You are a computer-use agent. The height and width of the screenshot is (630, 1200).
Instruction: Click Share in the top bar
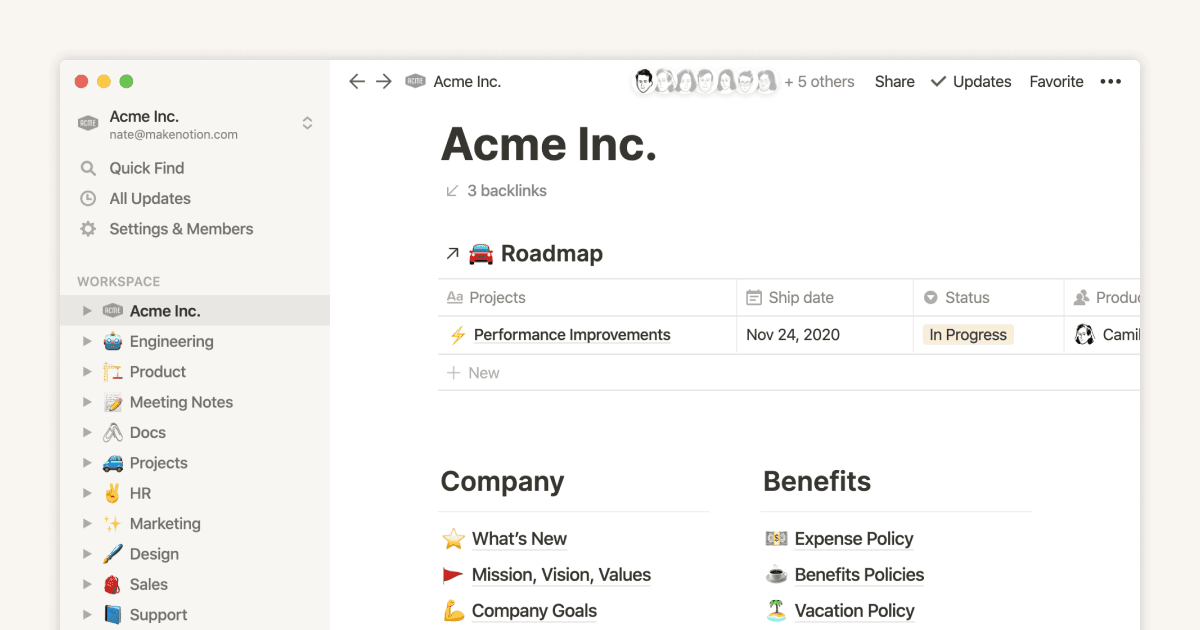click(x=894, y=81)
